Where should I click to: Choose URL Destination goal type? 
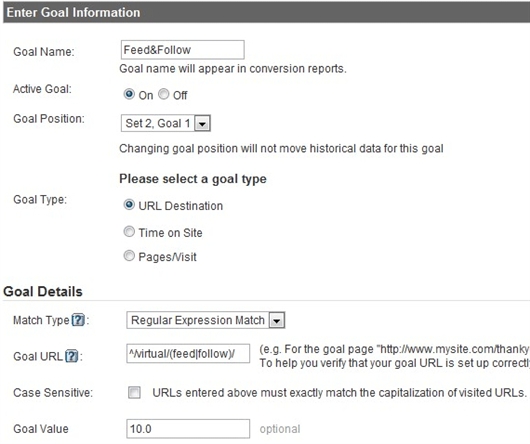coord(129,204)
